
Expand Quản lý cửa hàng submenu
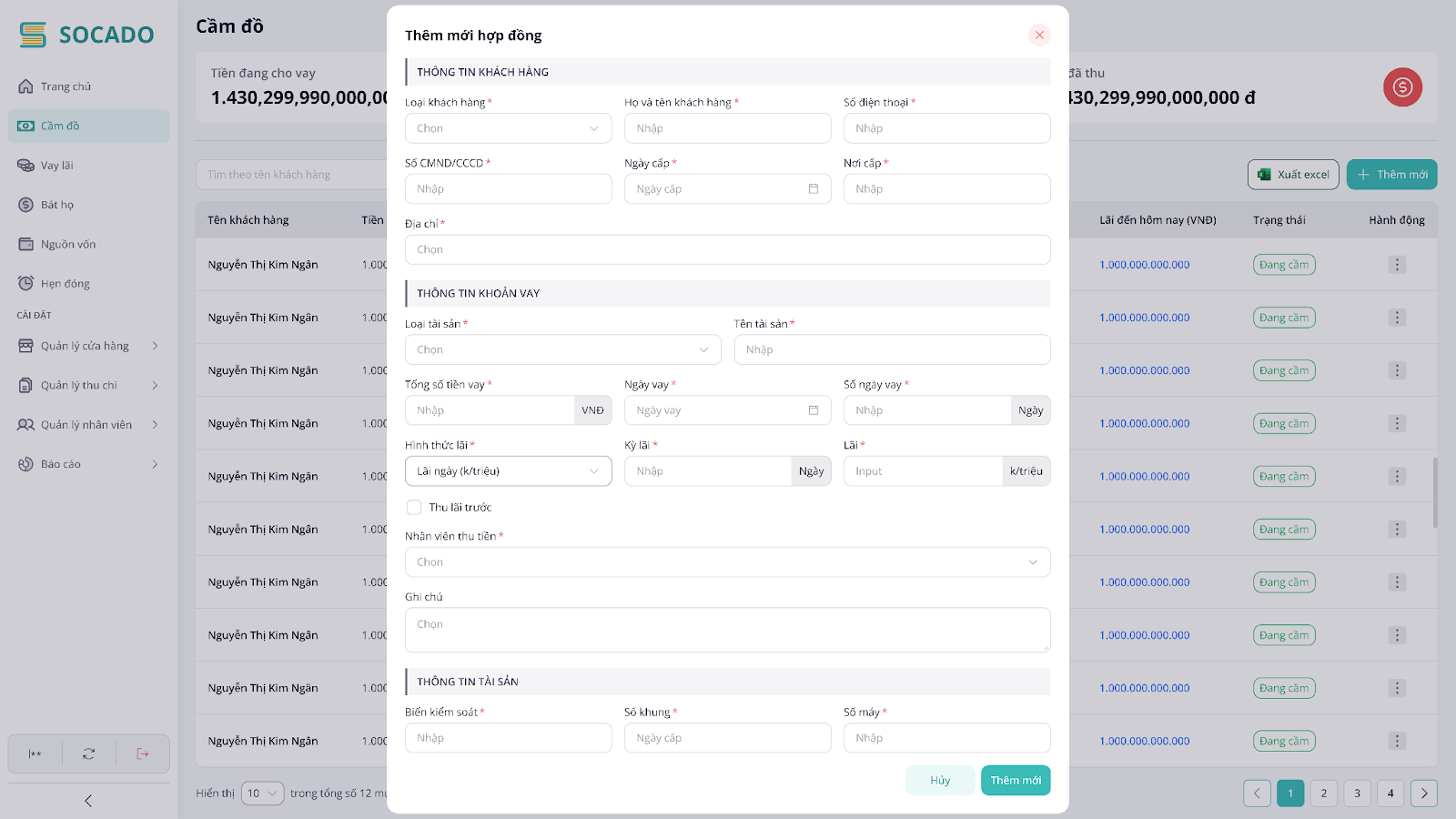pos(88,346)
